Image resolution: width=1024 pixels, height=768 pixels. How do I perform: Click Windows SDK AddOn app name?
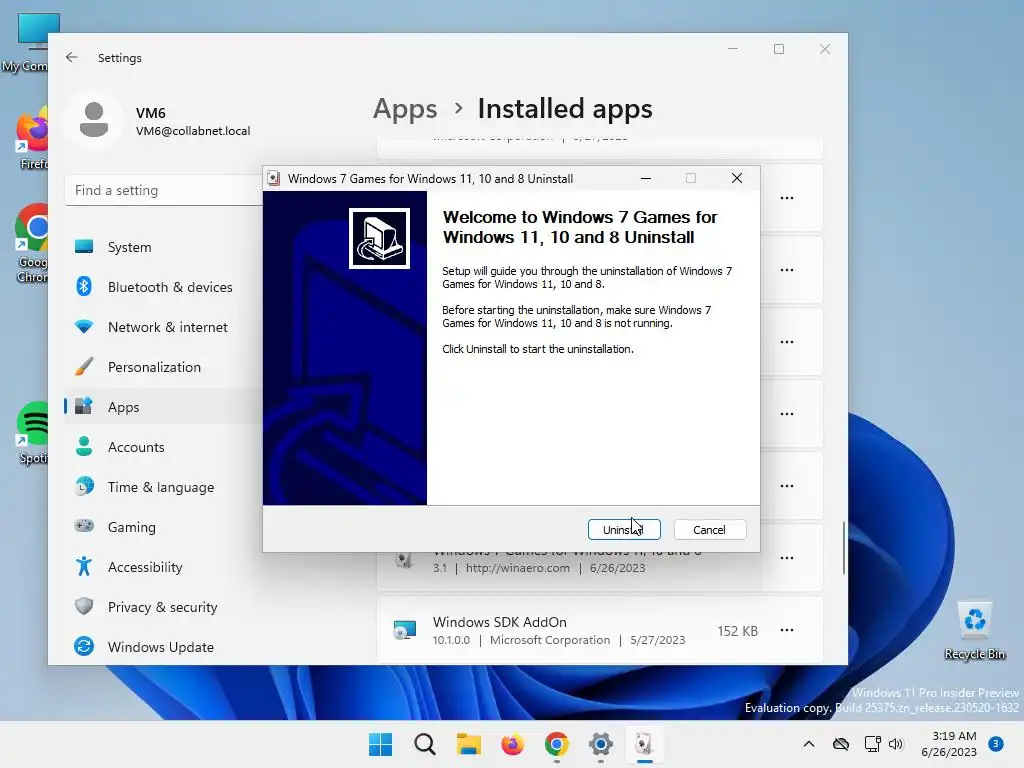[500, 622]
